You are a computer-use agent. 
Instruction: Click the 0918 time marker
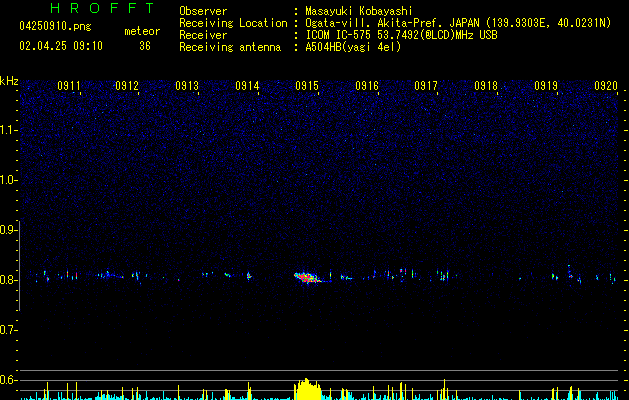click(486, 86)
